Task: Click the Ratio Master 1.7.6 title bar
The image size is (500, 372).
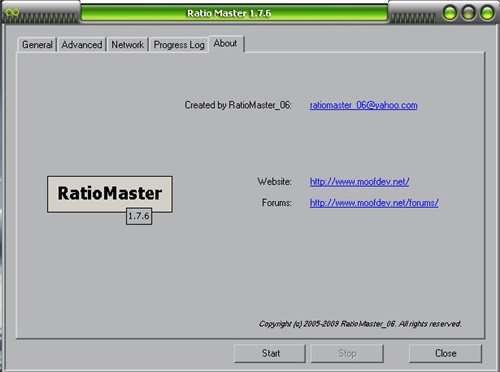Action: point(234,13)
